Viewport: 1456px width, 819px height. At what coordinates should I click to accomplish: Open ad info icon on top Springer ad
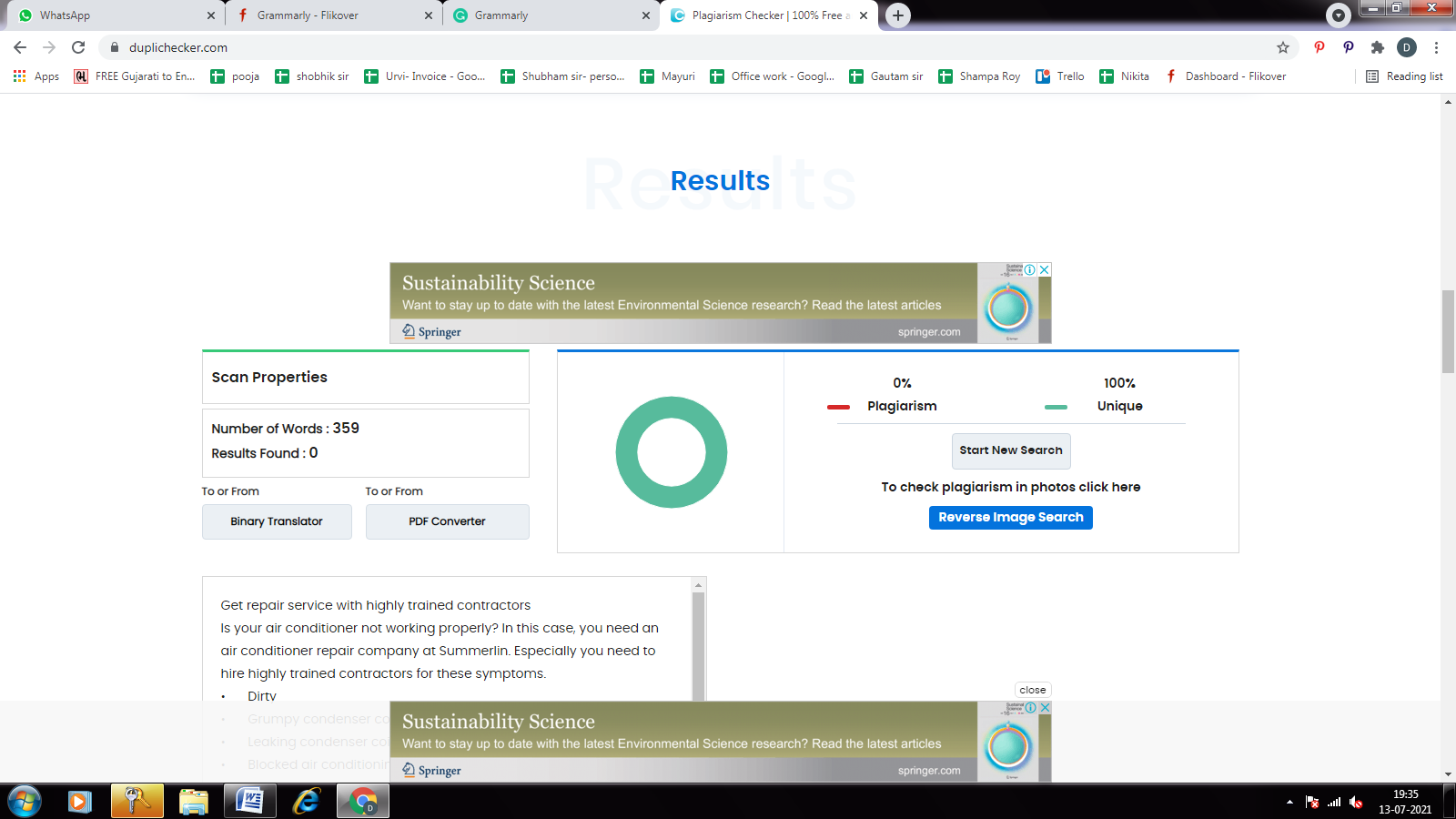click(x=1030, y=269)
